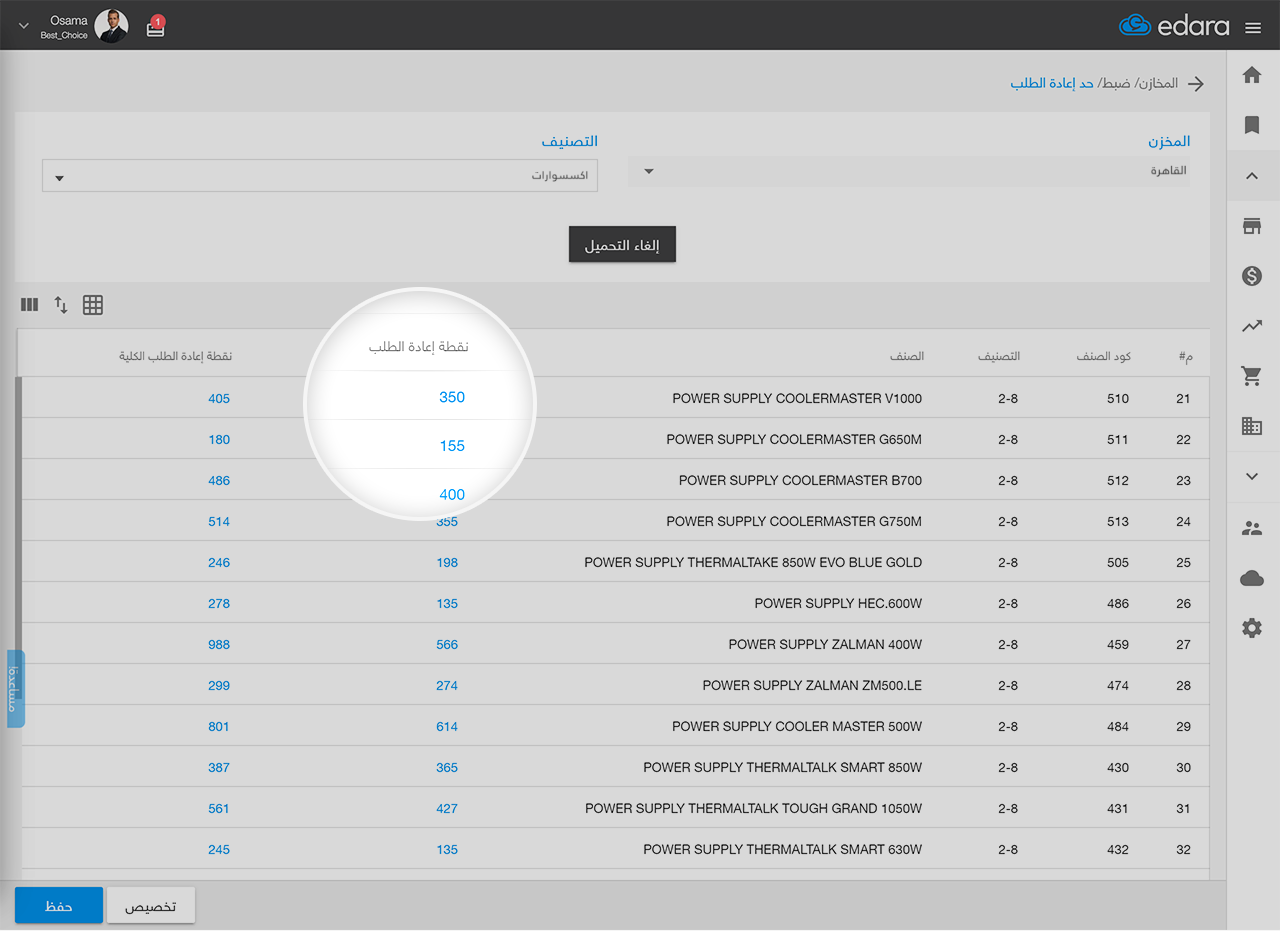Open the cloud icon in sidebar

1251,578
